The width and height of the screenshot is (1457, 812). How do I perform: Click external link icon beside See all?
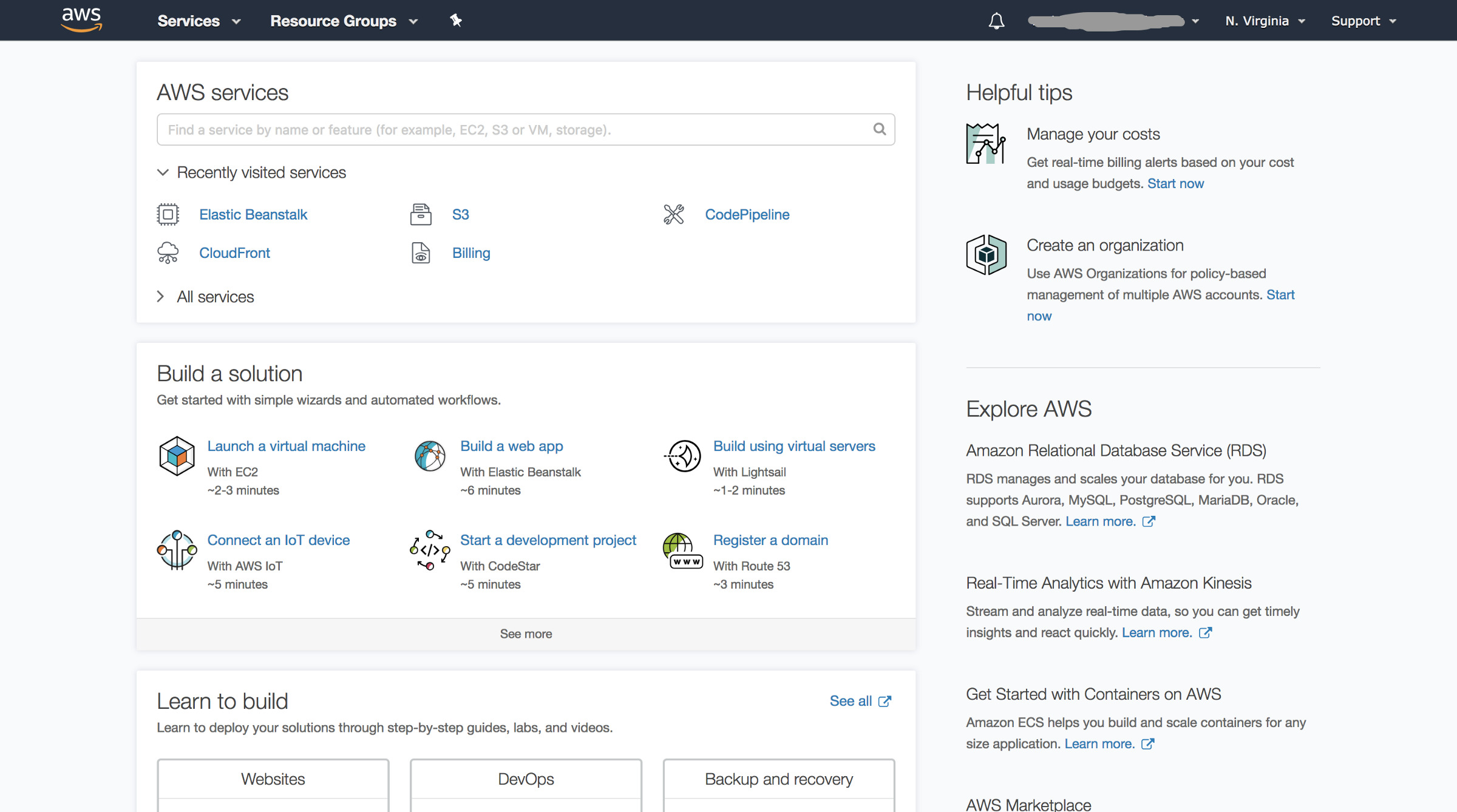click(x=885, y=701)
